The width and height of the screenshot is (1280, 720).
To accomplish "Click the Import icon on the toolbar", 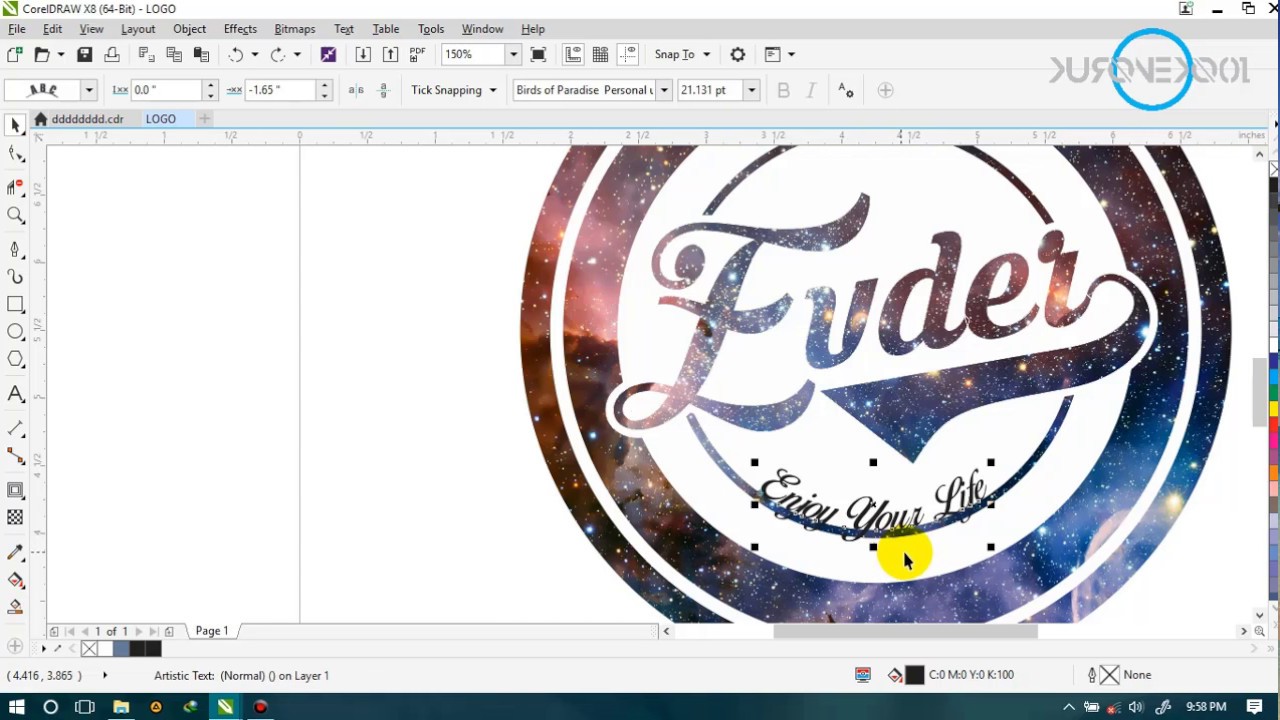I will tap(363, 54).
